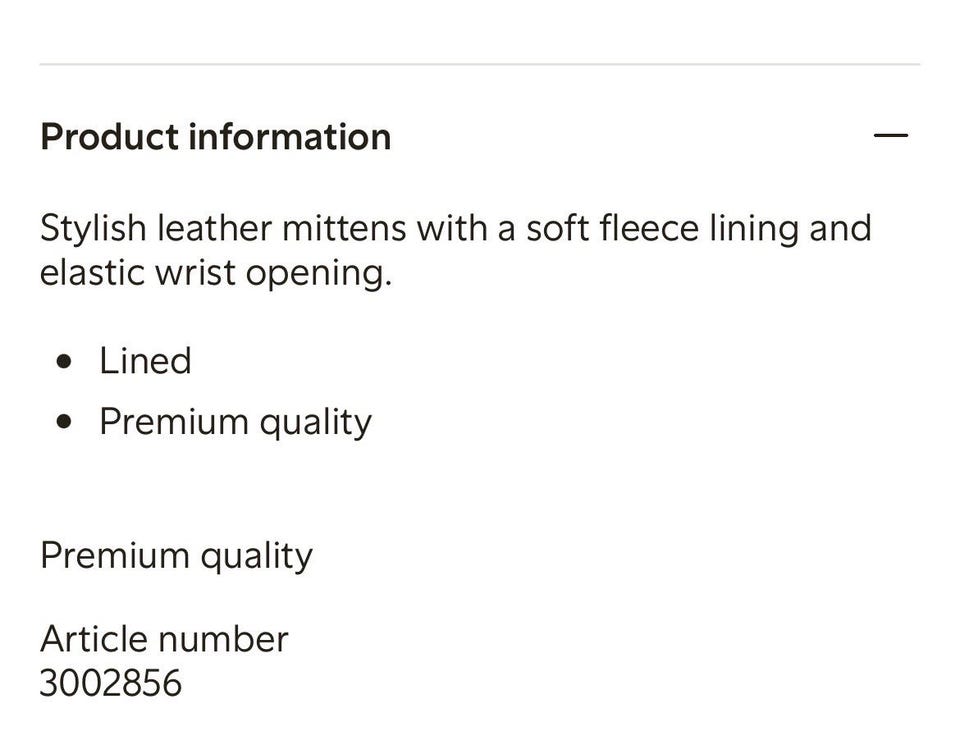Image resolution: width=960 pixels, height=754 pixels.
Task: Click the word 'number' in Article number
Action: pyautogui.click(x=223, y=640)
